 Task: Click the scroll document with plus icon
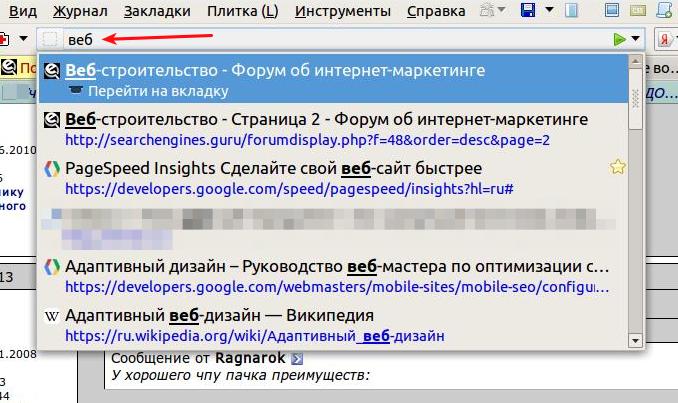point(664,10)
